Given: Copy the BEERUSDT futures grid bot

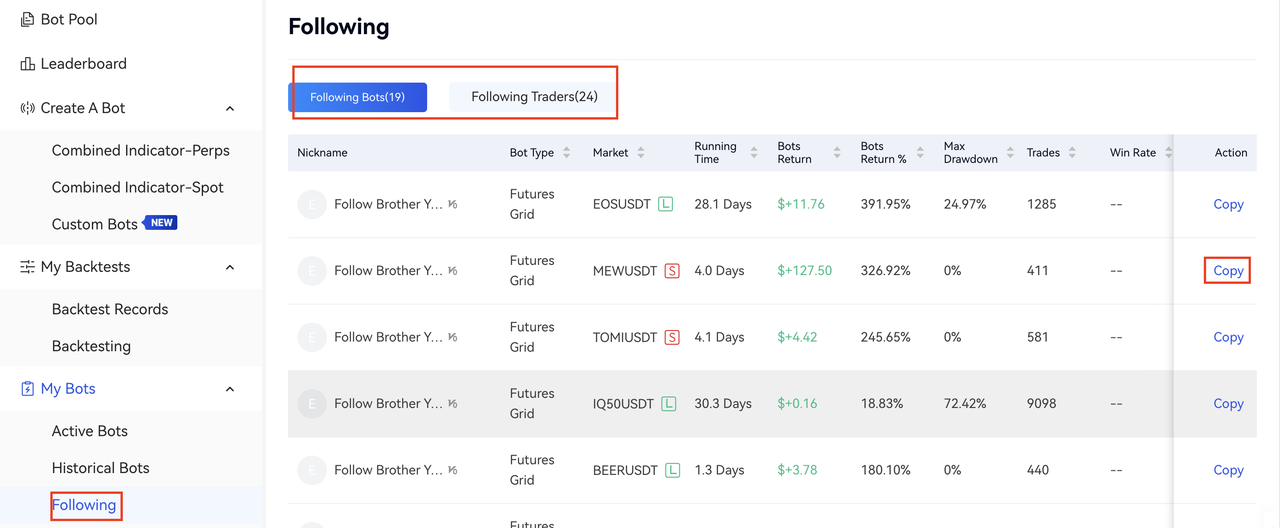Looking at the screenshot, I should [1228, 470].
